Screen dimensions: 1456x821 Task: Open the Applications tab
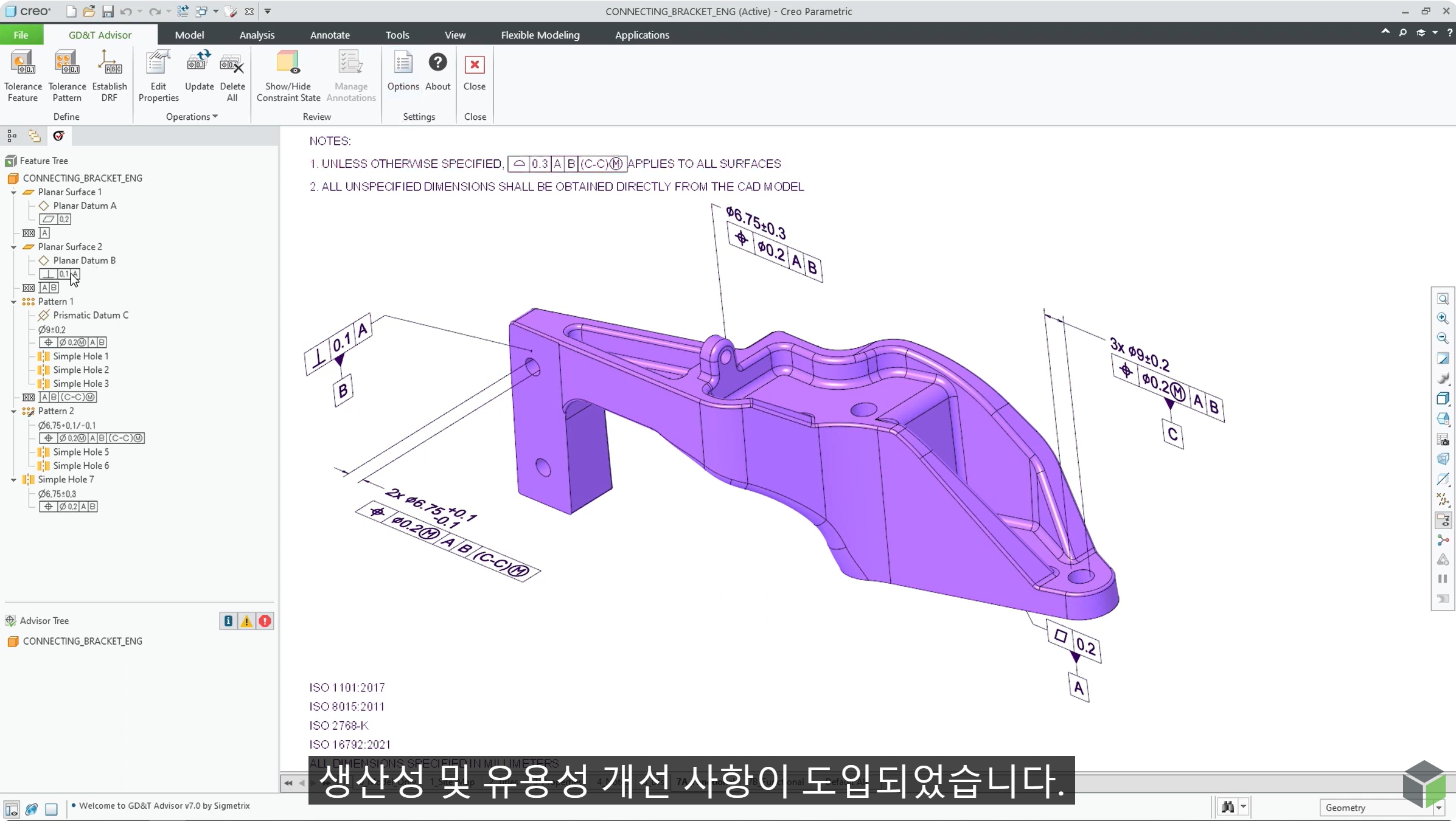642,35
